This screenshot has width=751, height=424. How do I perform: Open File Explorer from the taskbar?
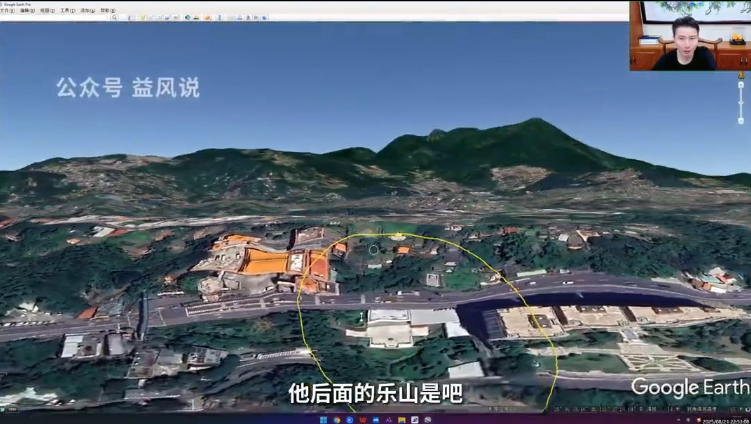click(x=402, y=420)
